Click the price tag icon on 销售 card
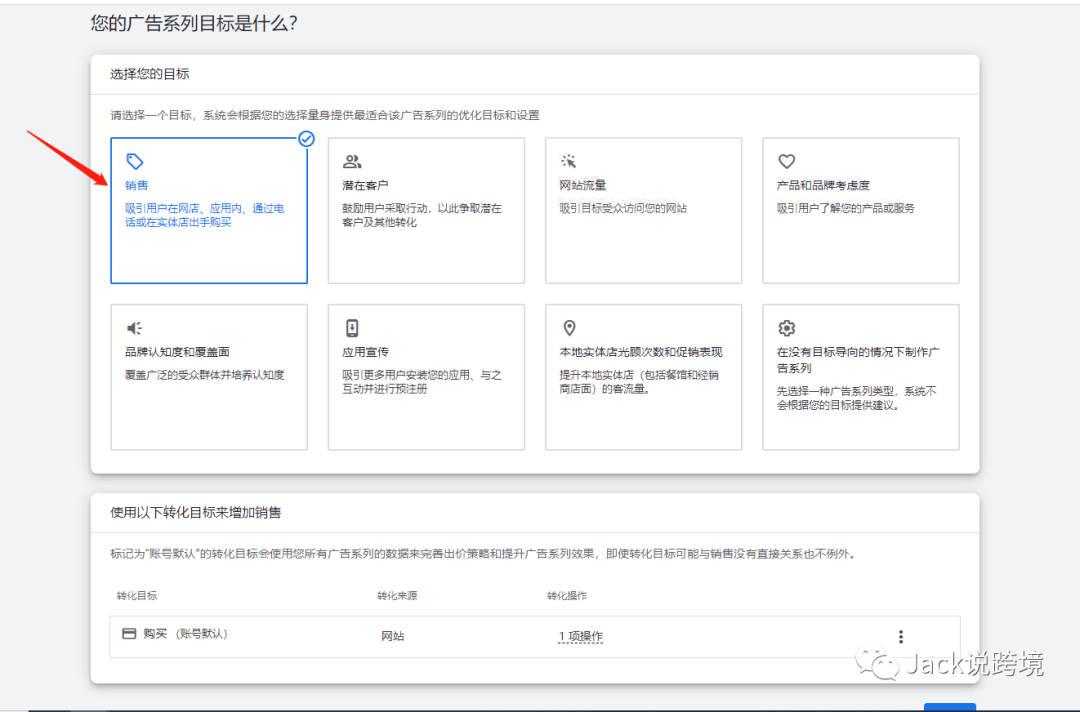Screen dimensions: 1080x712 (134, 161)
